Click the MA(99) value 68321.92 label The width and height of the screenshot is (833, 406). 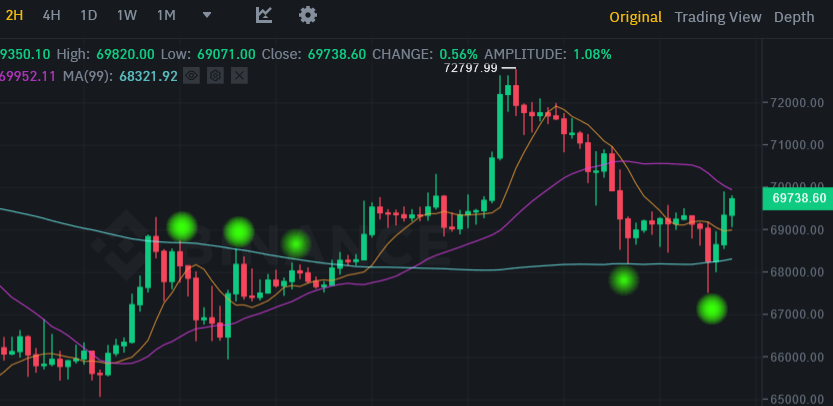[148, 76]
